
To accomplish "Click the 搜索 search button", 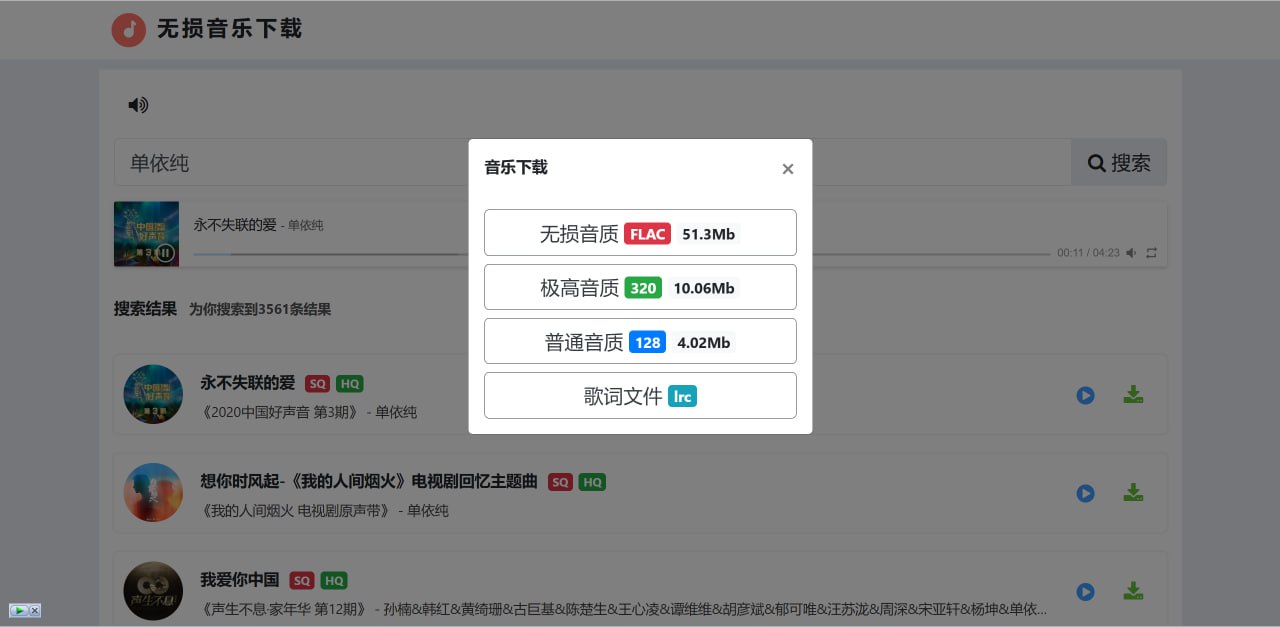I will 1118,162.
